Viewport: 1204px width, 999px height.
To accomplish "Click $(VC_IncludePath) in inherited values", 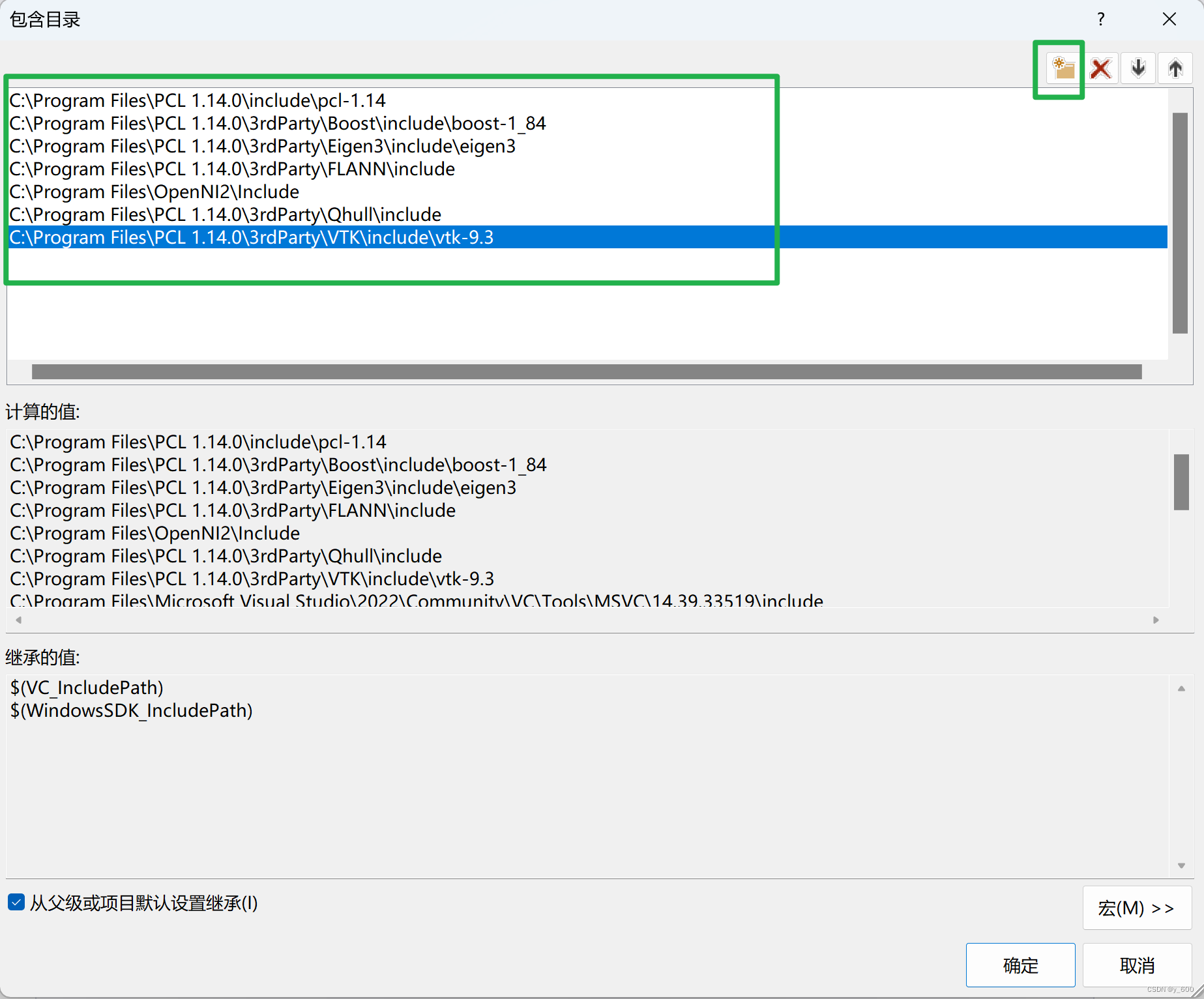I will tap(87, 688).
